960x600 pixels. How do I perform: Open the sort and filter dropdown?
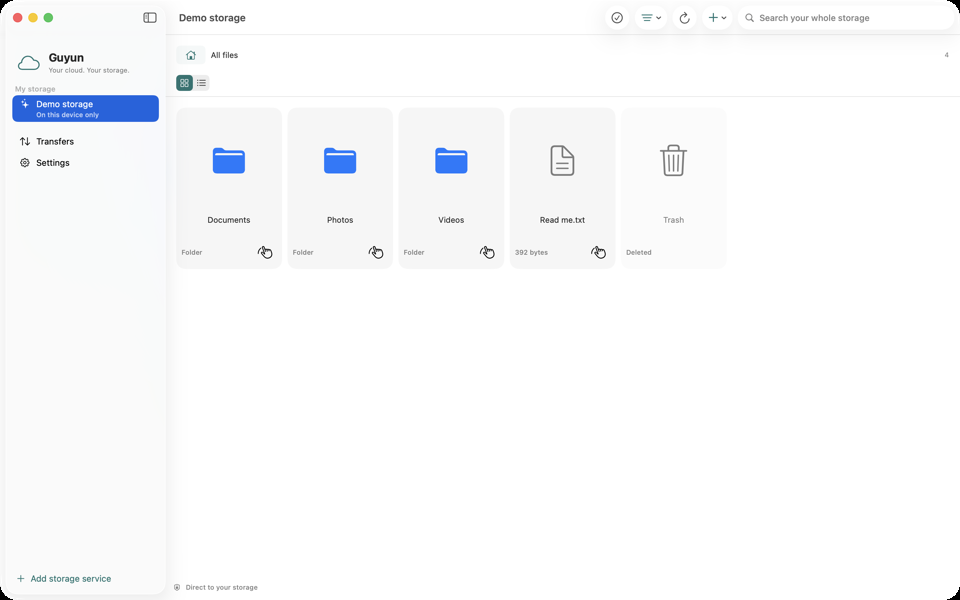651,18
